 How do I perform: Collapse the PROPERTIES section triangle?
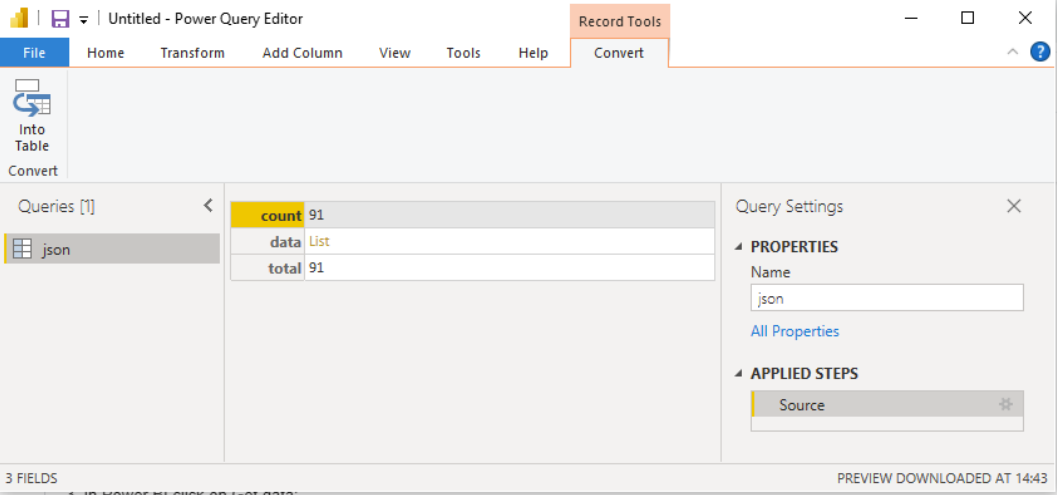click(740, 247)
